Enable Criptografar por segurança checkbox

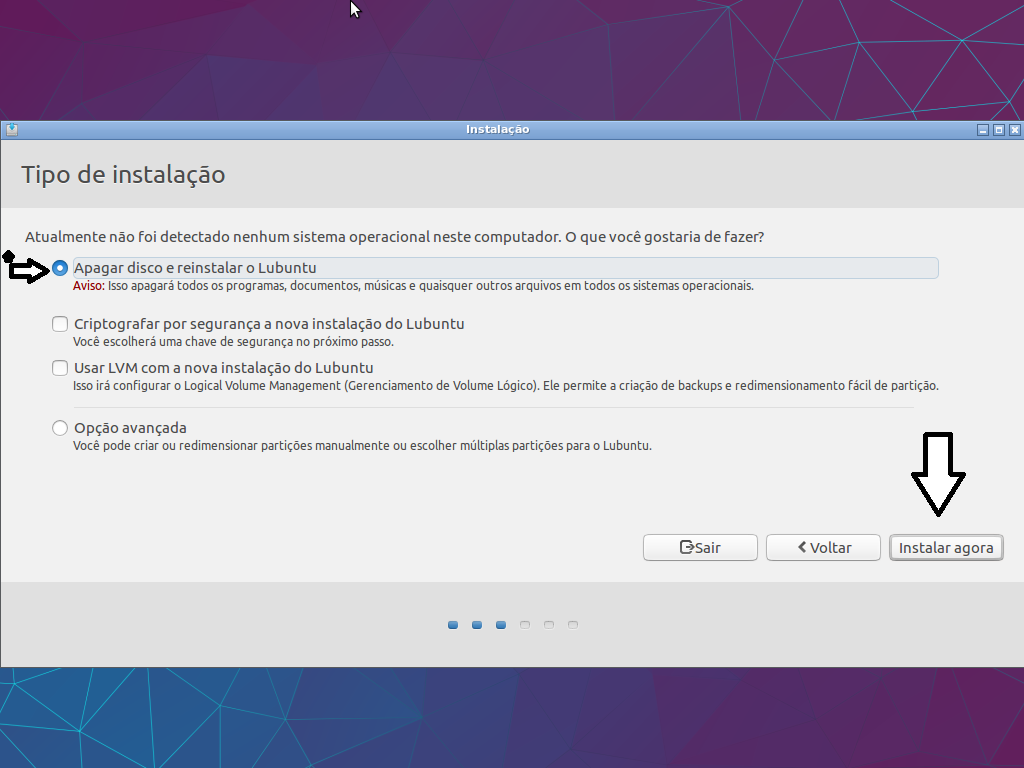(x=59, y=324)
